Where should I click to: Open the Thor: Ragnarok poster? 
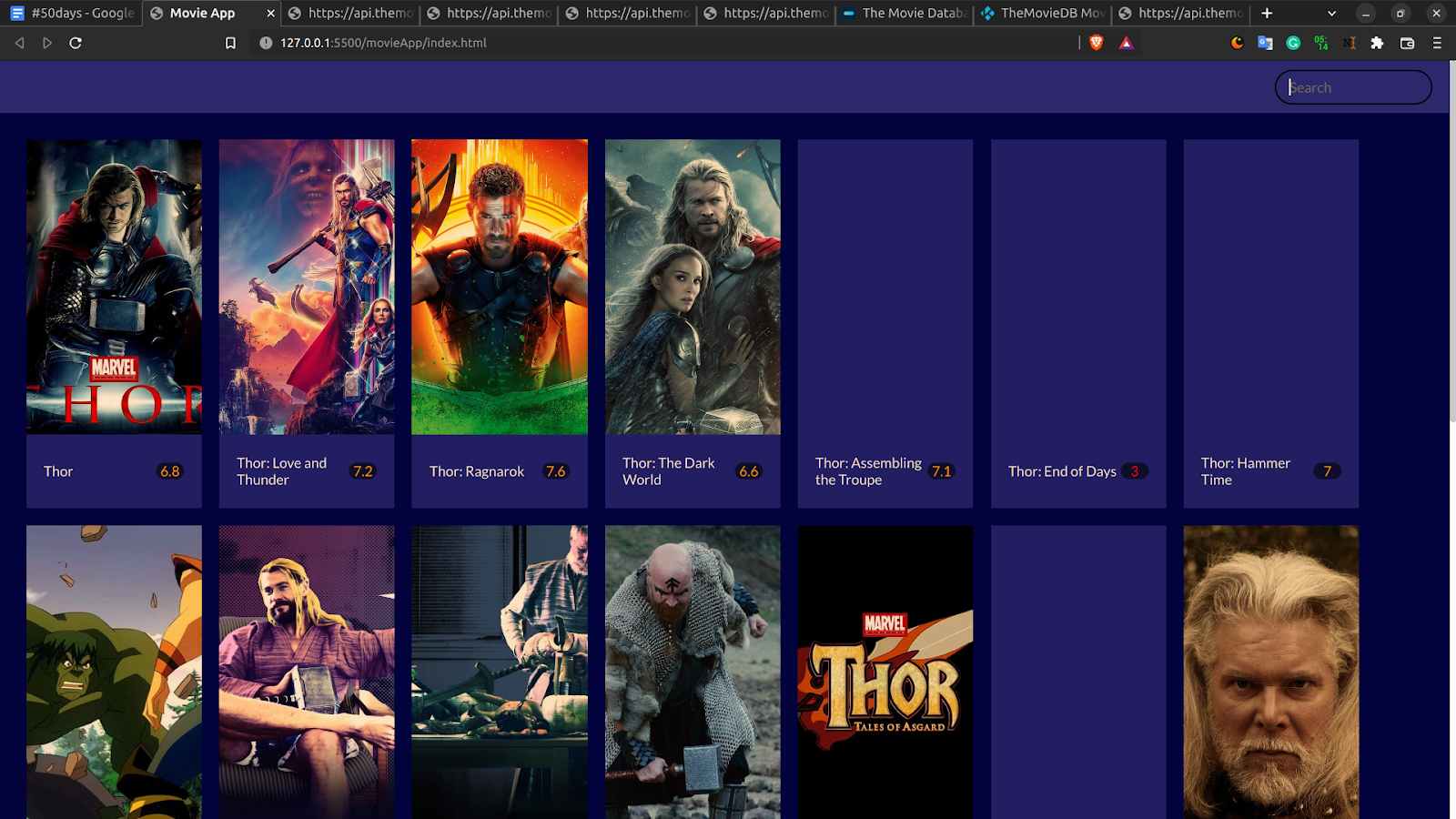(x=500, y=287)
